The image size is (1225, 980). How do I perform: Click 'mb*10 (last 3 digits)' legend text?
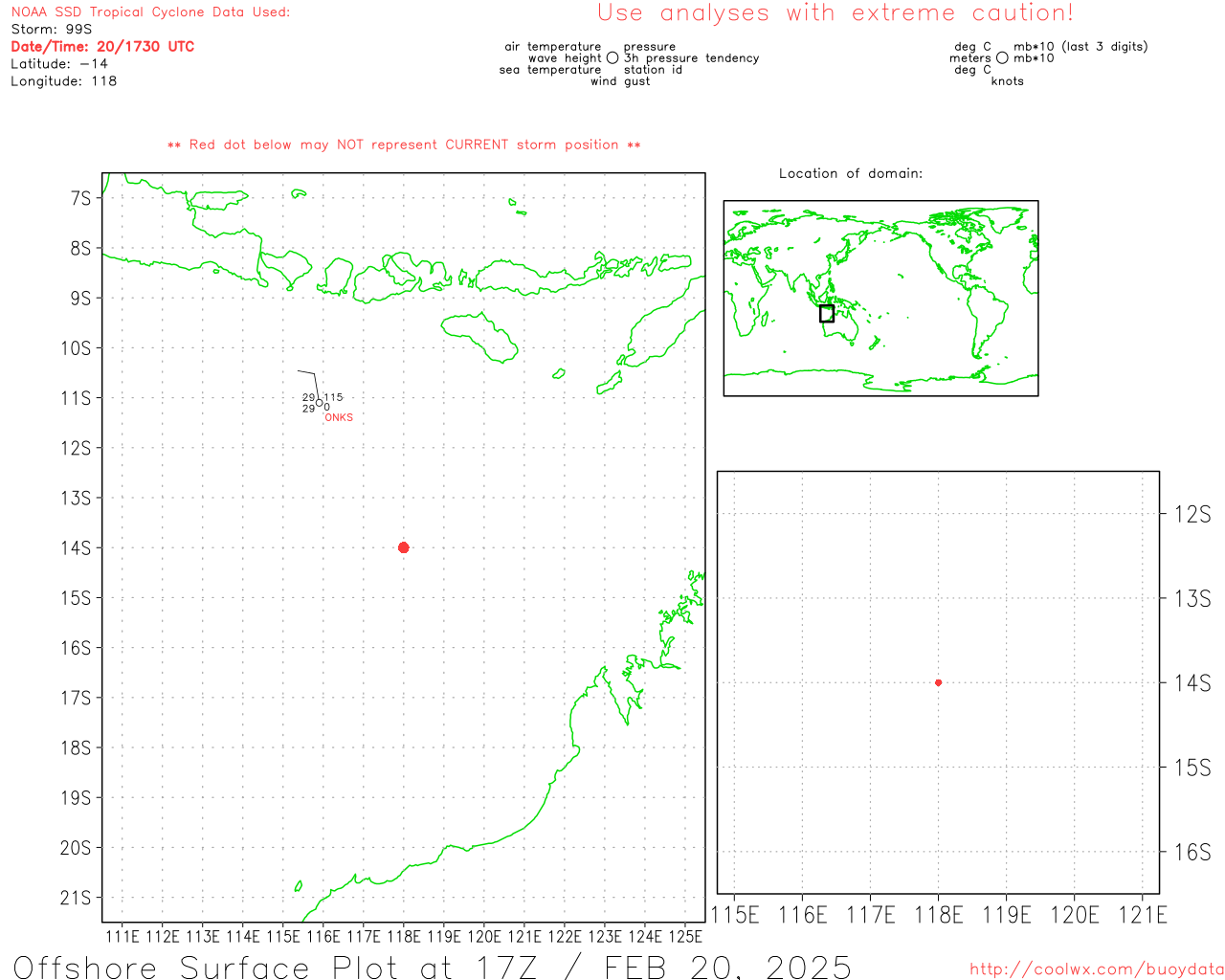coord(1080,47)
